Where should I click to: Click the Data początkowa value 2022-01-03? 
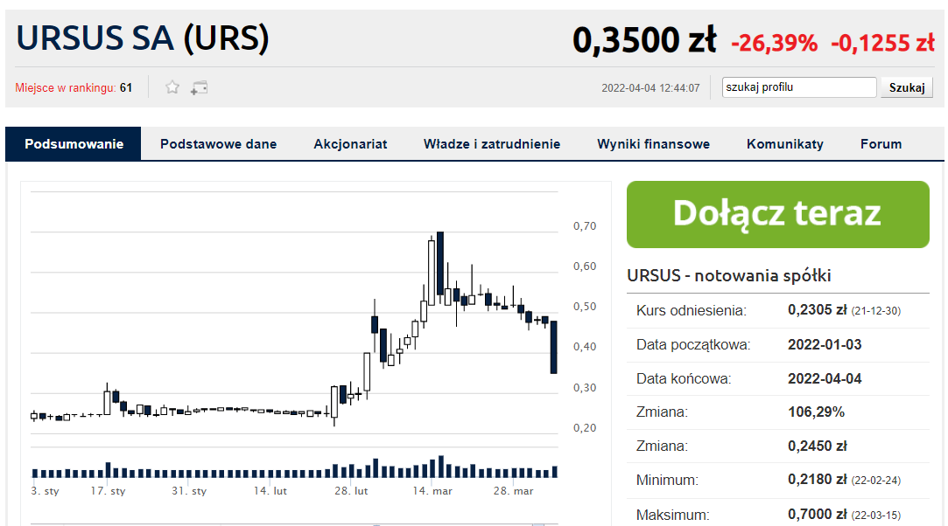824,345
